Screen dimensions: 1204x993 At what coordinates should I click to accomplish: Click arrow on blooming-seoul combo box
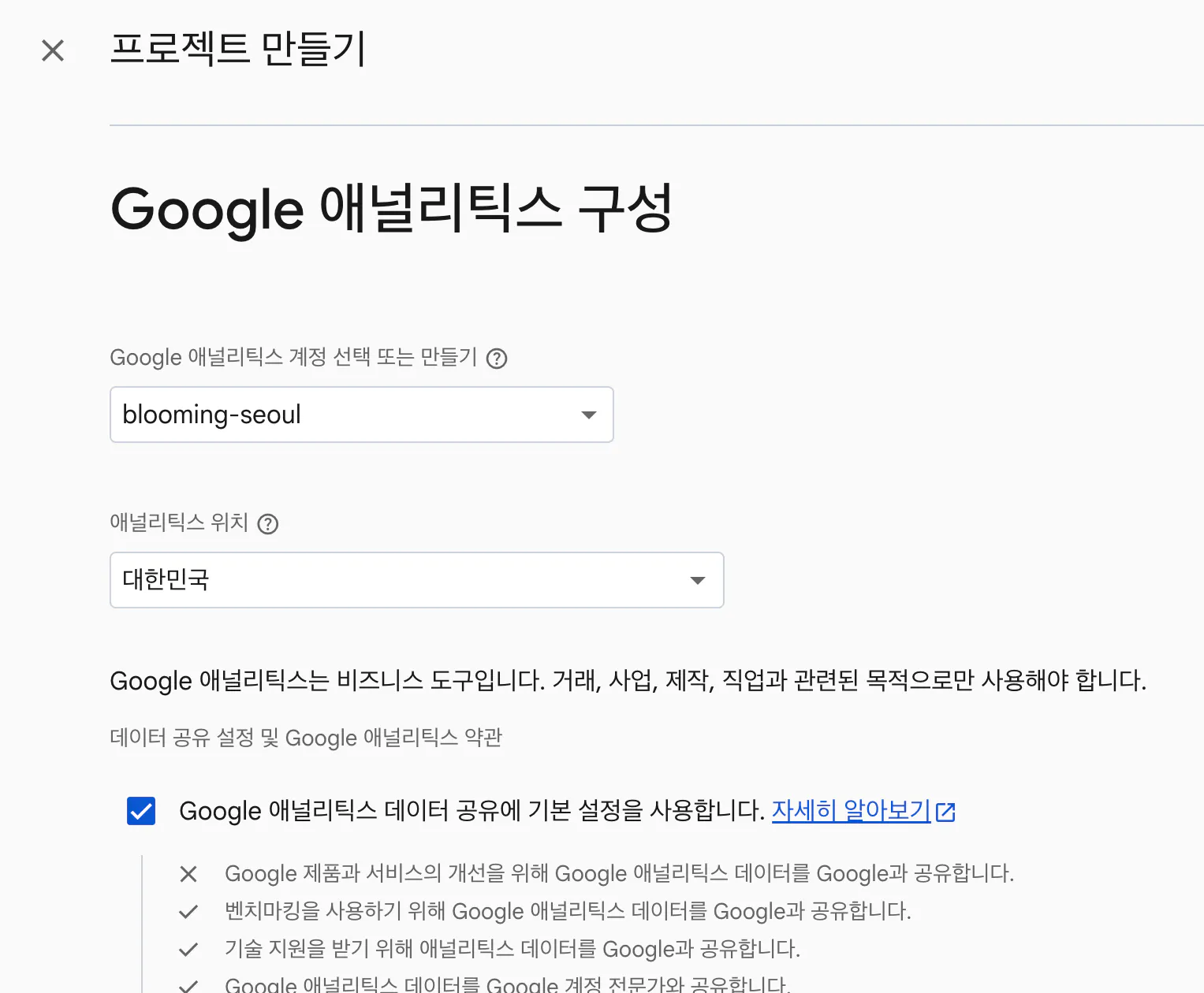pyautogui.click(x=588, y=415)
